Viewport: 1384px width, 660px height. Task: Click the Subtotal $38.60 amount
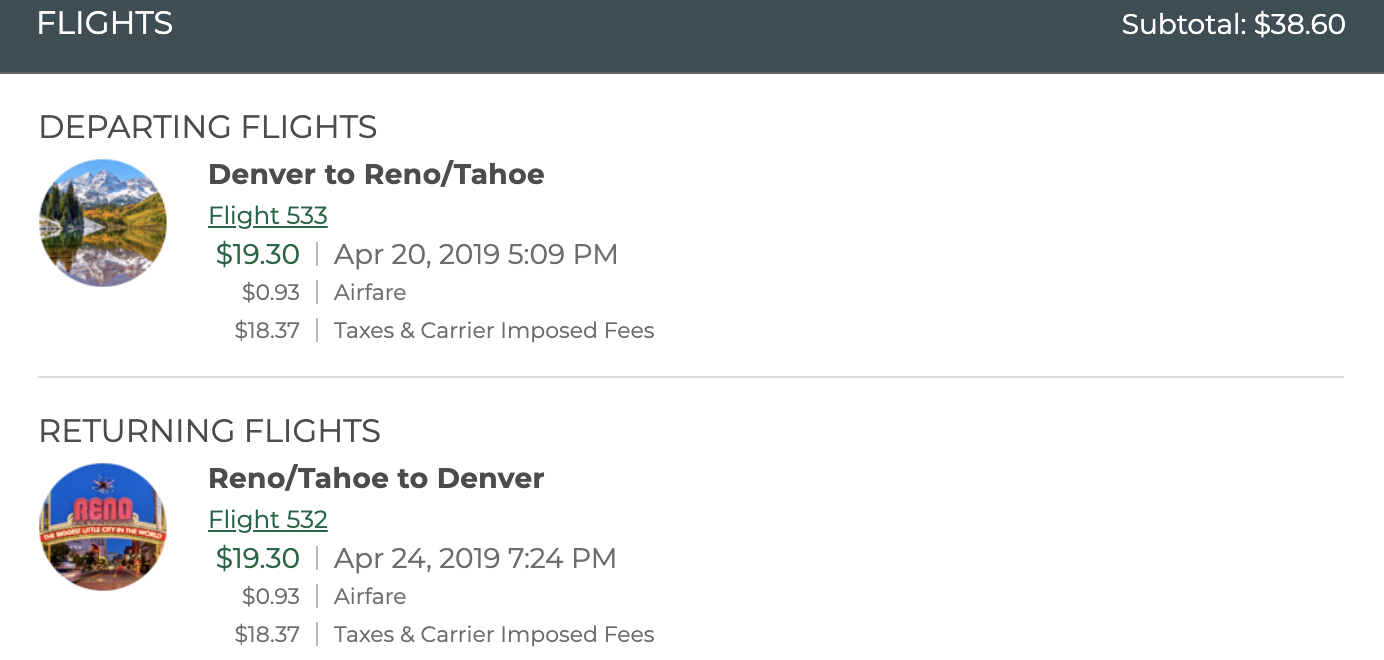point(1233,25)
